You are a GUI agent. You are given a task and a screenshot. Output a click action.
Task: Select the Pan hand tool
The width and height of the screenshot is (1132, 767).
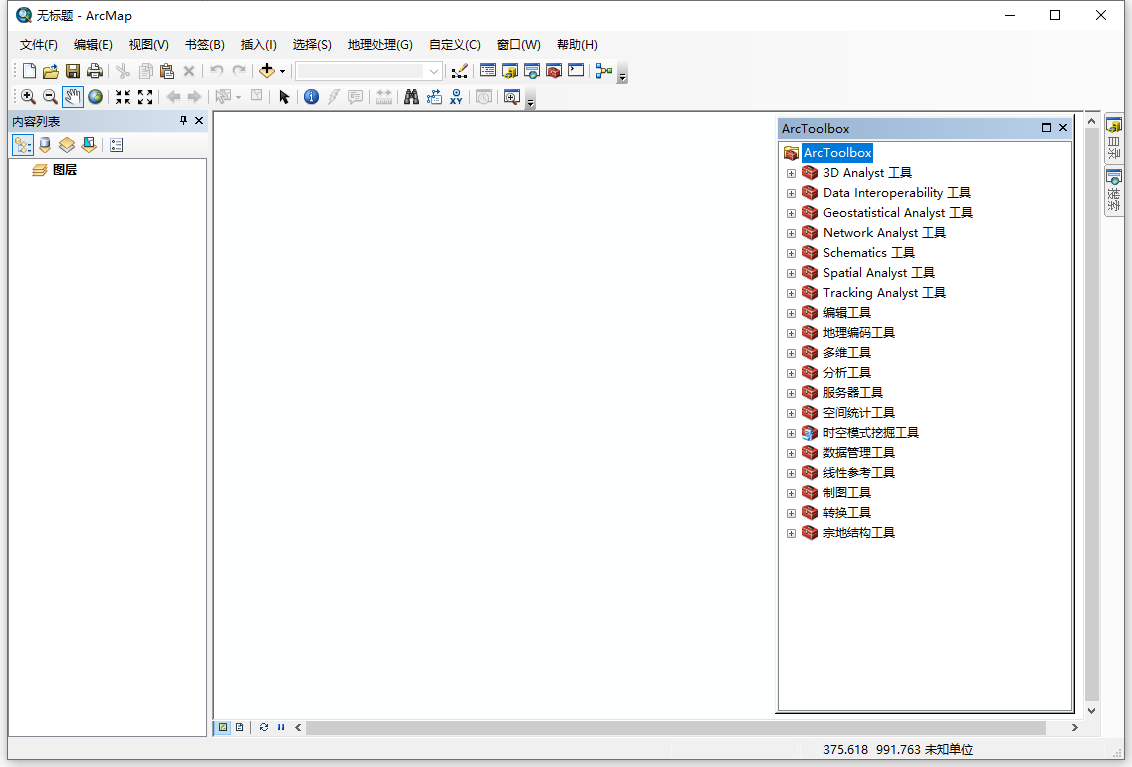(x=72, y=97)
